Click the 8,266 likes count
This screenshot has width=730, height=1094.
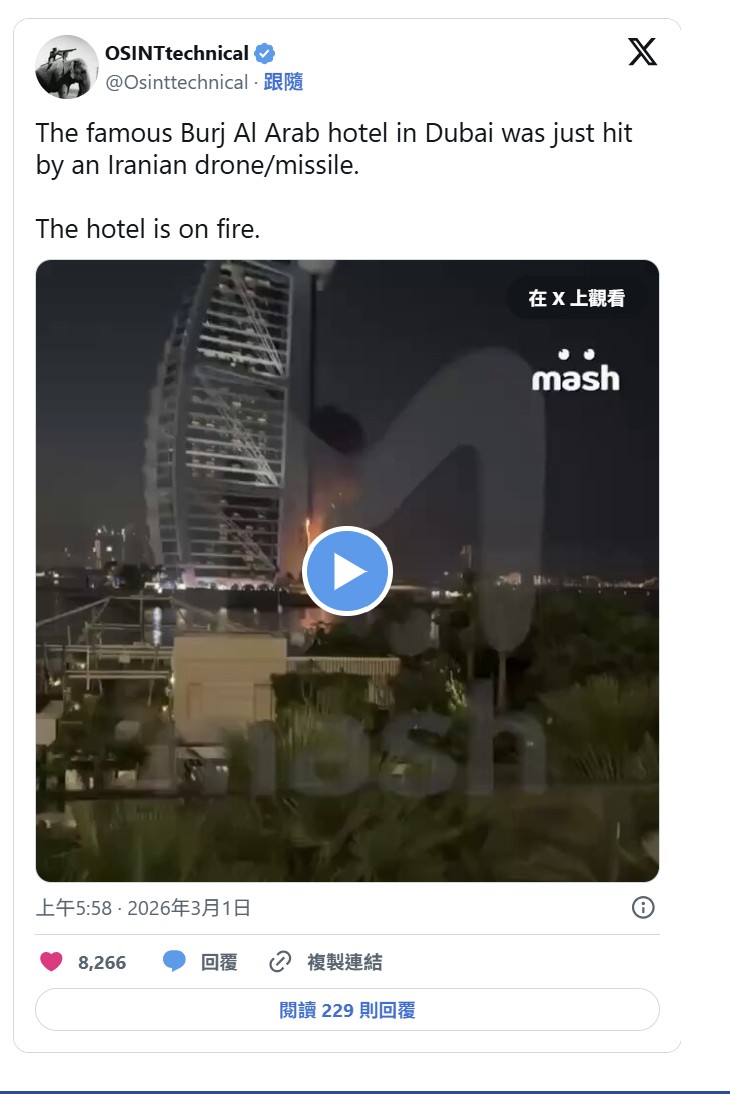click(102, 962)
